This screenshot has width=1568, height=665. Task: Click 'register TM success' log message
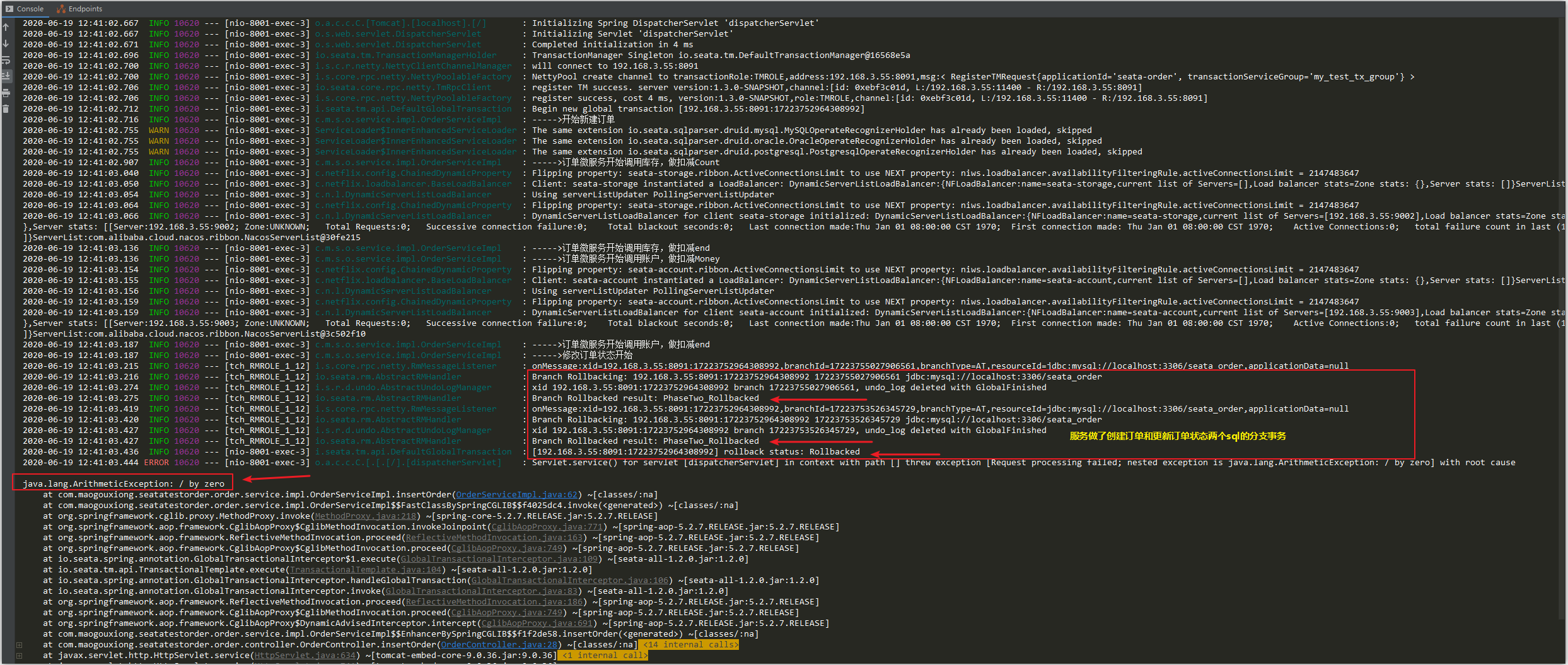[x=837, y=88]
